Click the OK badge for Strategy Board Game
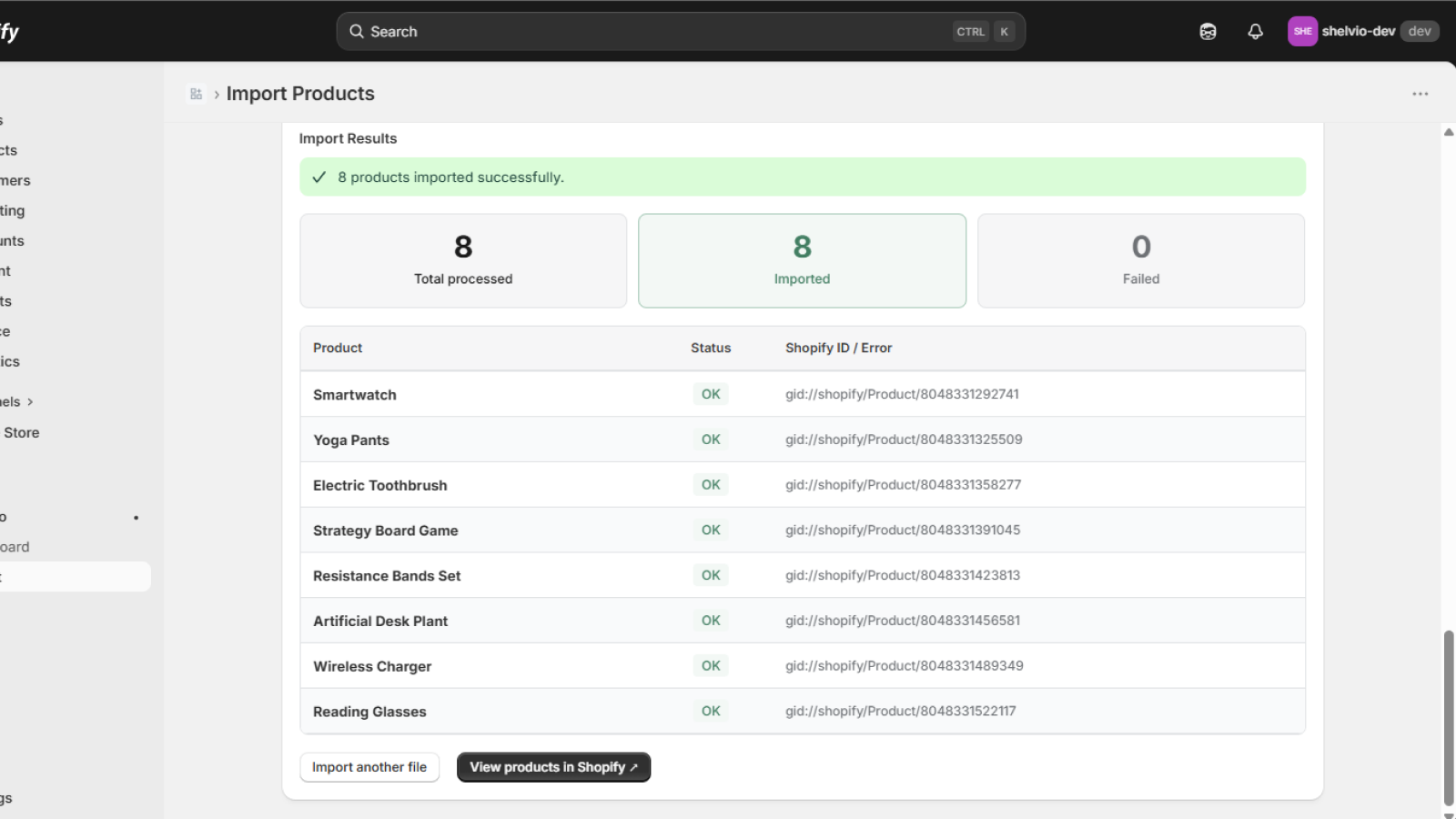This screenshot has height=819, width=1456. [711, 530]
